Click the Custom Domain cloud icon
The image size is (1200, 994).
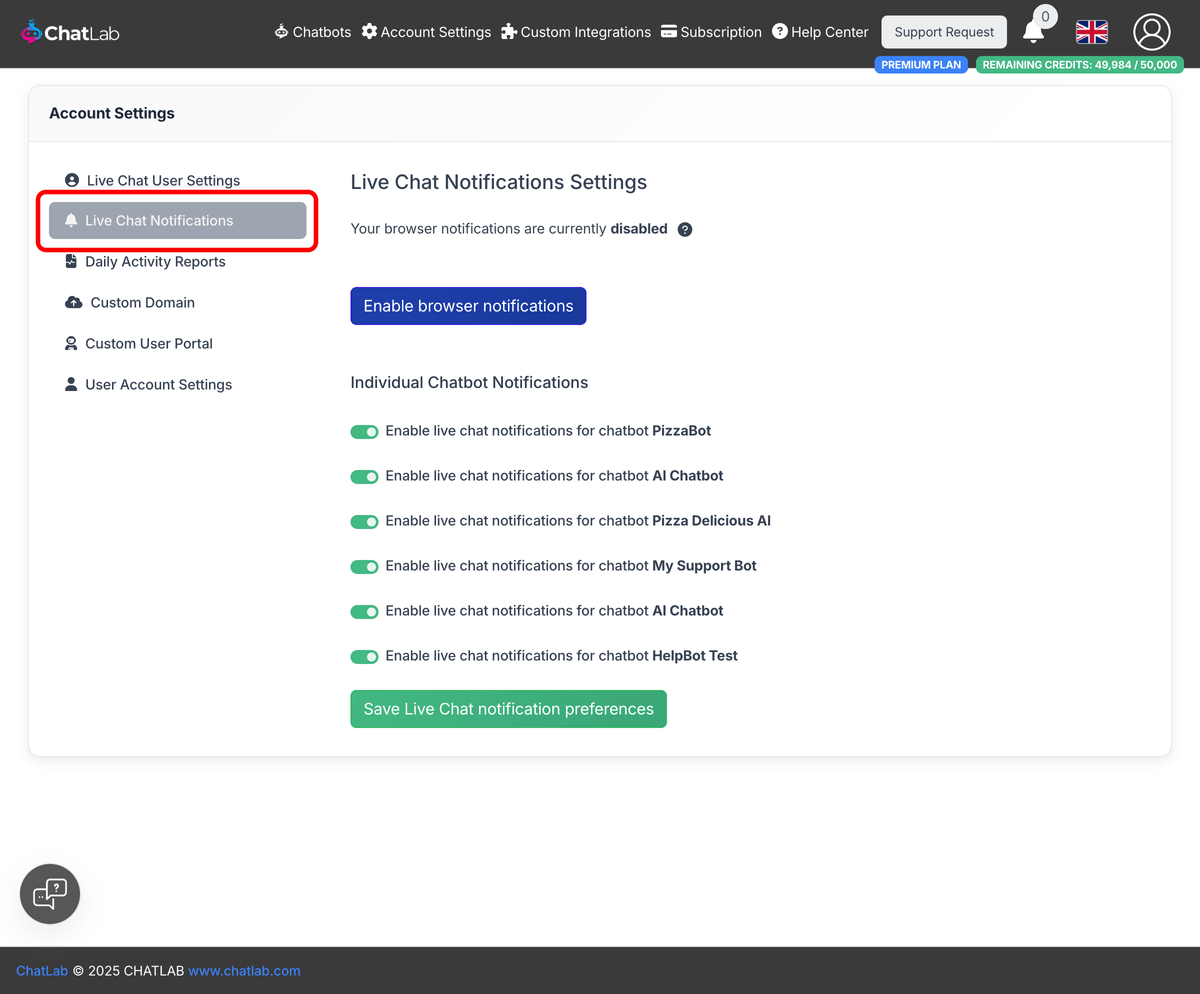[71, 302]
